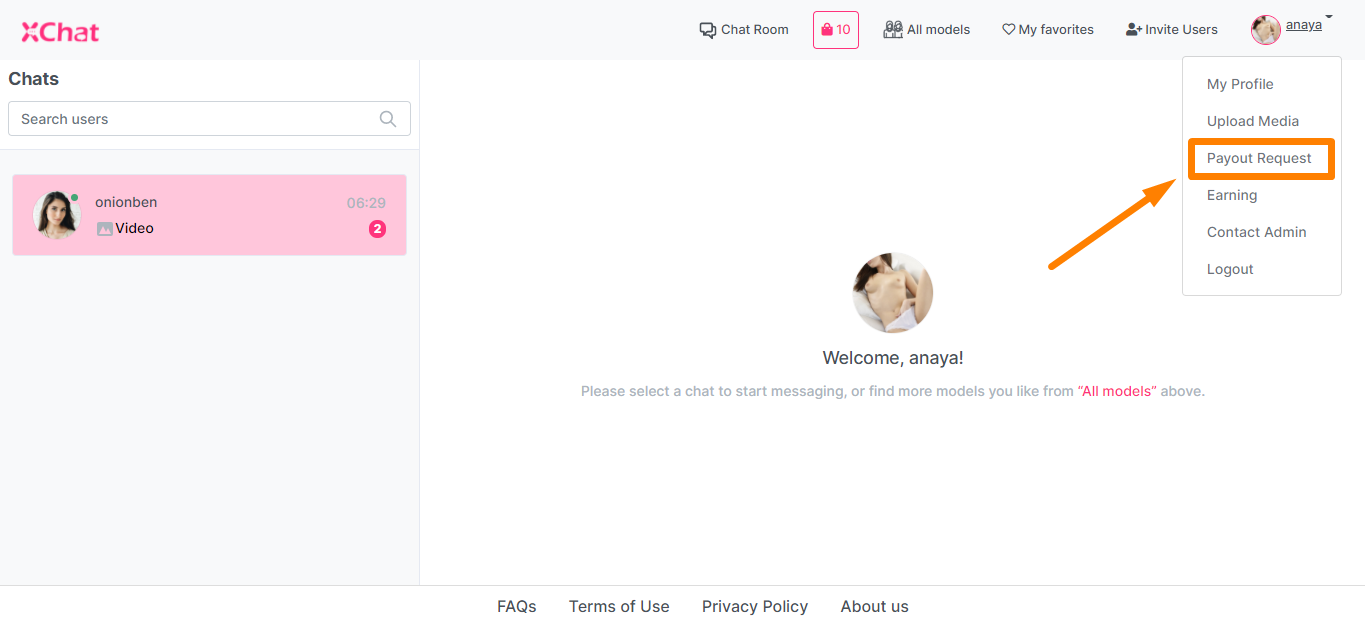Open onionben's avatar thumbnail in chats

(x=57, y=215)
